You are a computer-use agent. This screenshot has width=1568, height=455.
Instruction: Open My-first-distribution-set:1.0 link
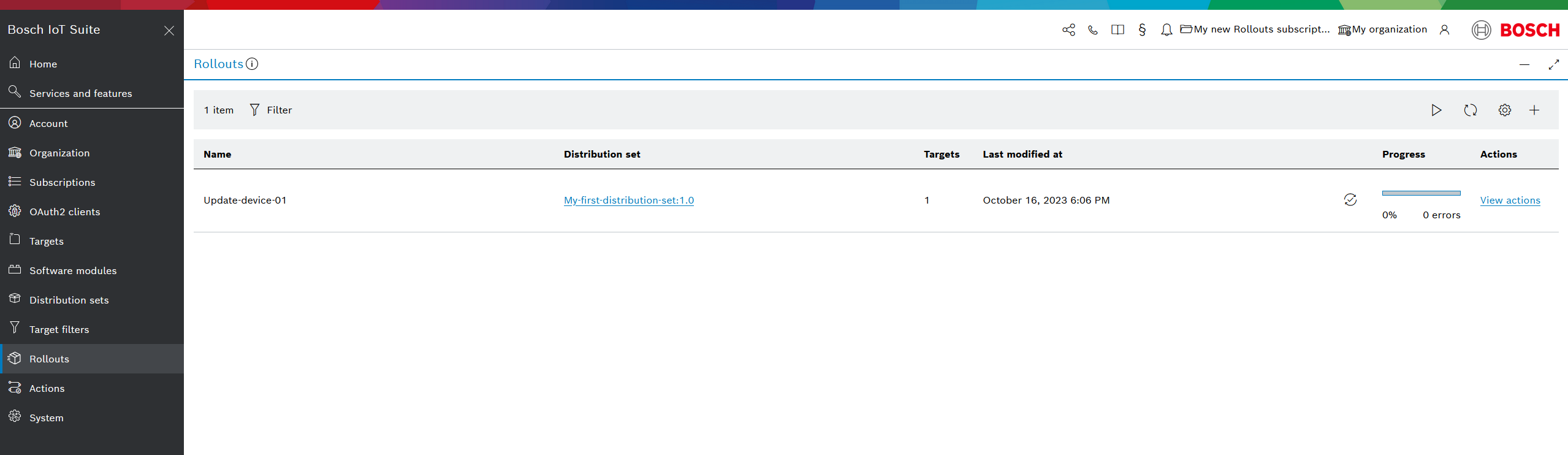628,201
